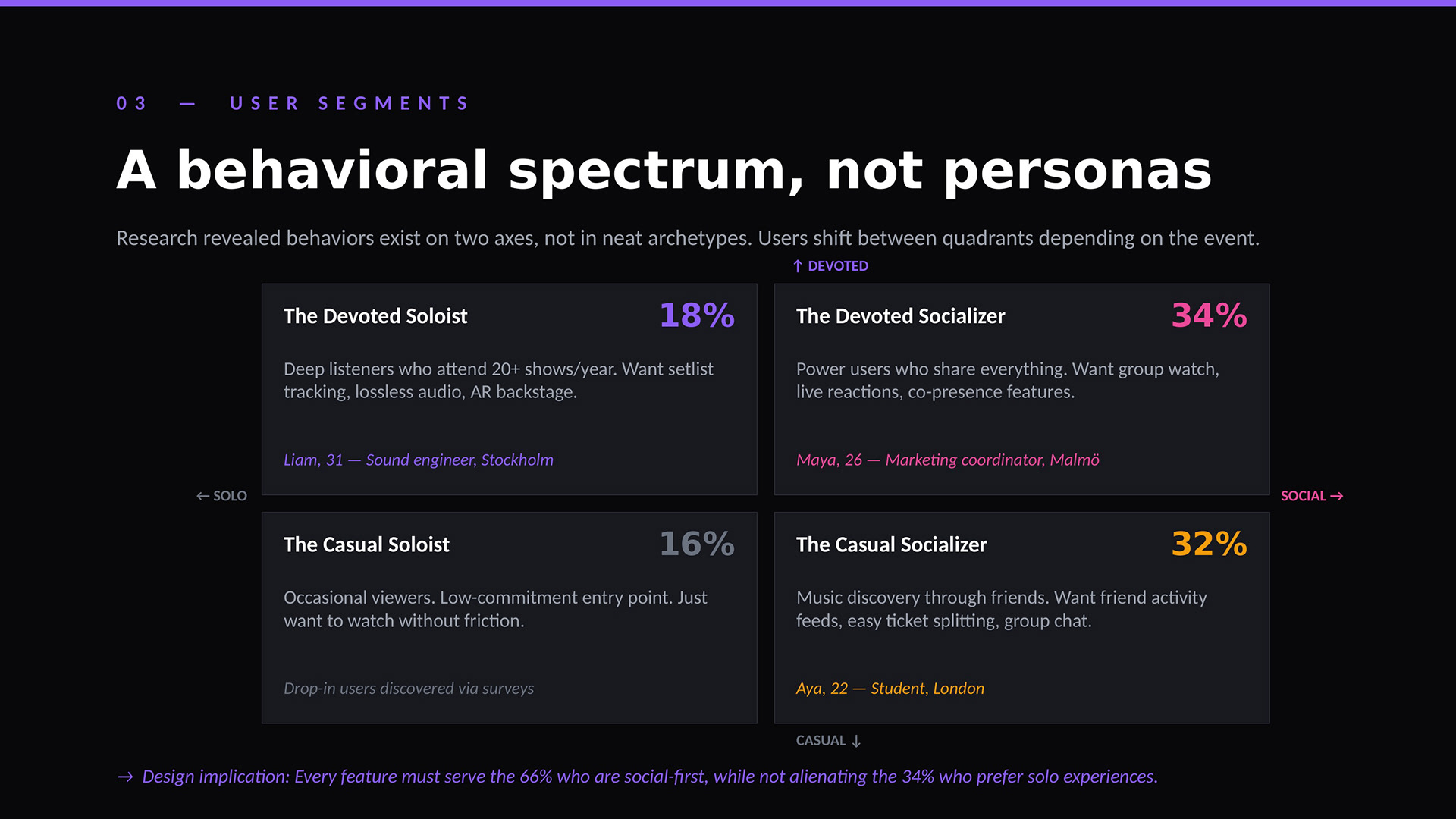This screenshot has width=1456, height=819.
Task: Click the arrow before Design implication
Action: (x=125, y=777)
